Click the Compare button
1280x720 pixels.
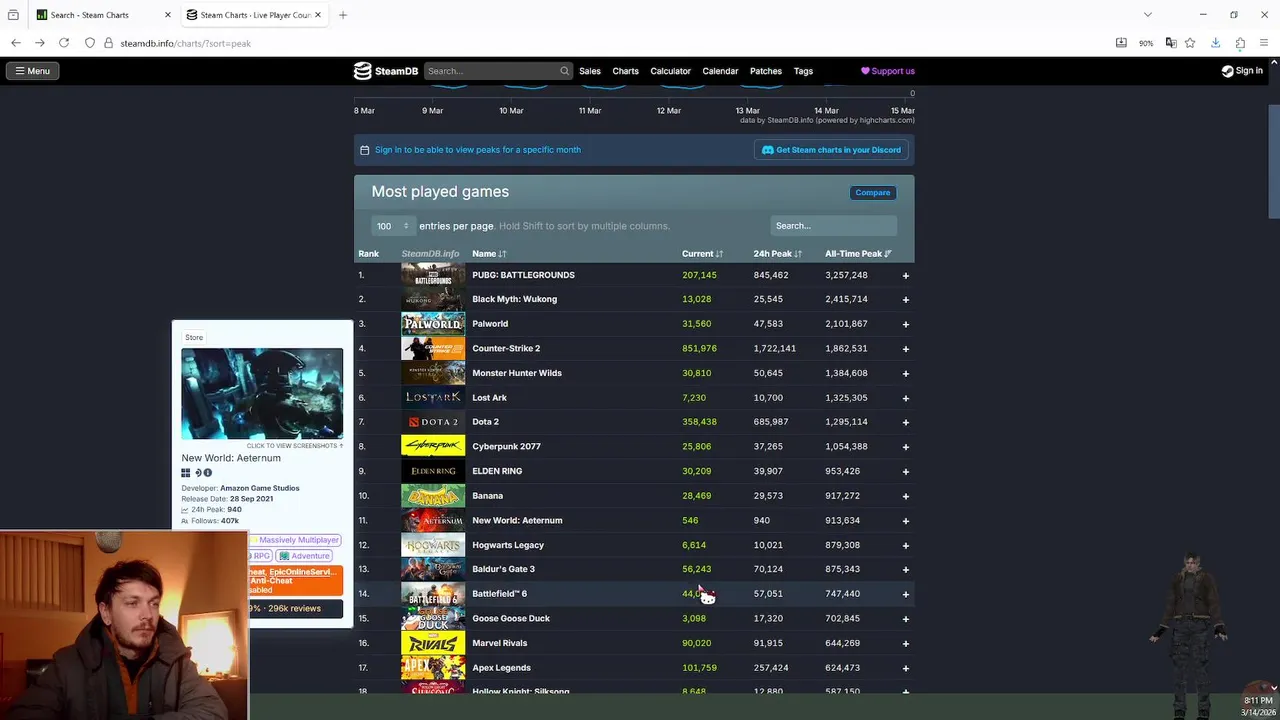pyautogui.click(x=873, y=192)
